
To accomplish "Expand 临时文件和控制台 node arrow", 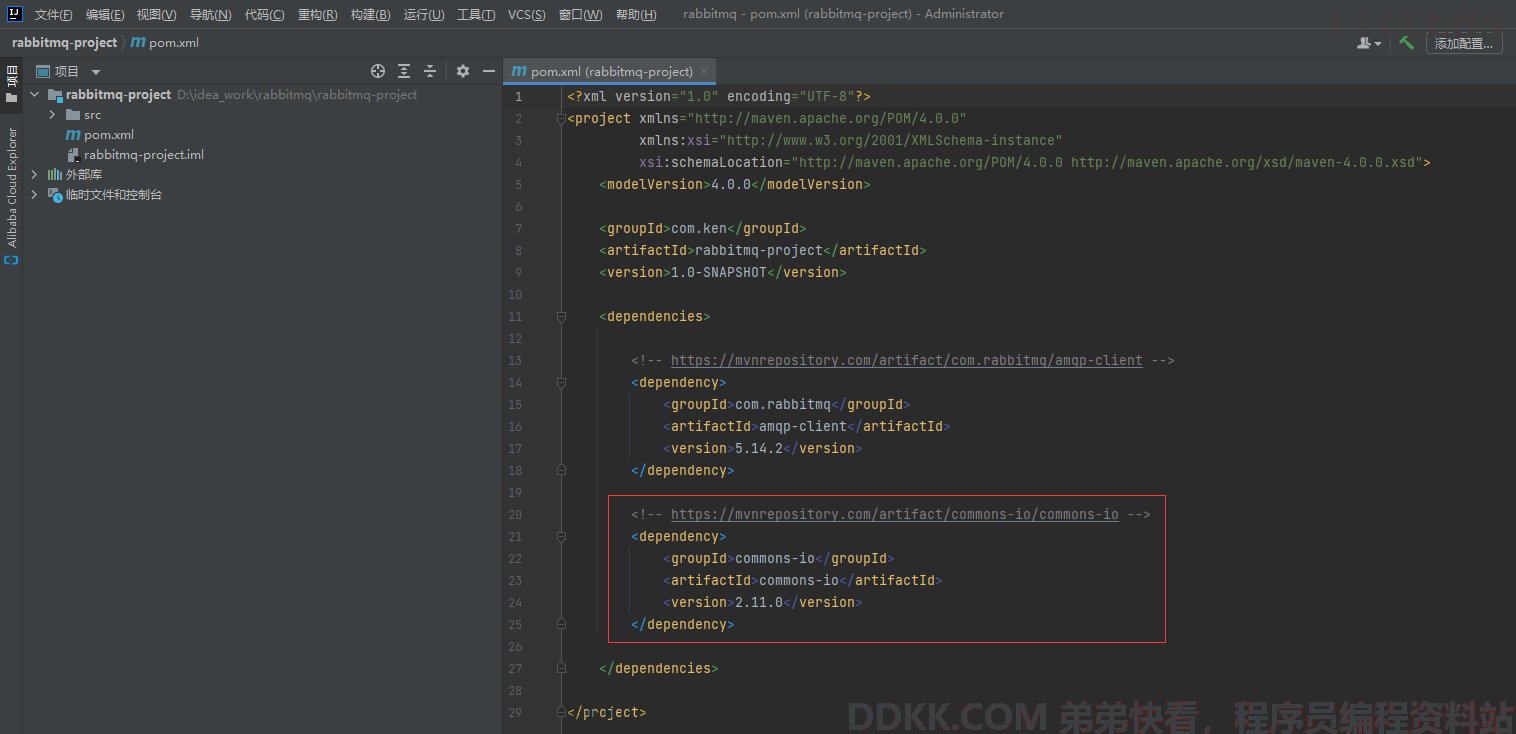I will pos(35,195).
